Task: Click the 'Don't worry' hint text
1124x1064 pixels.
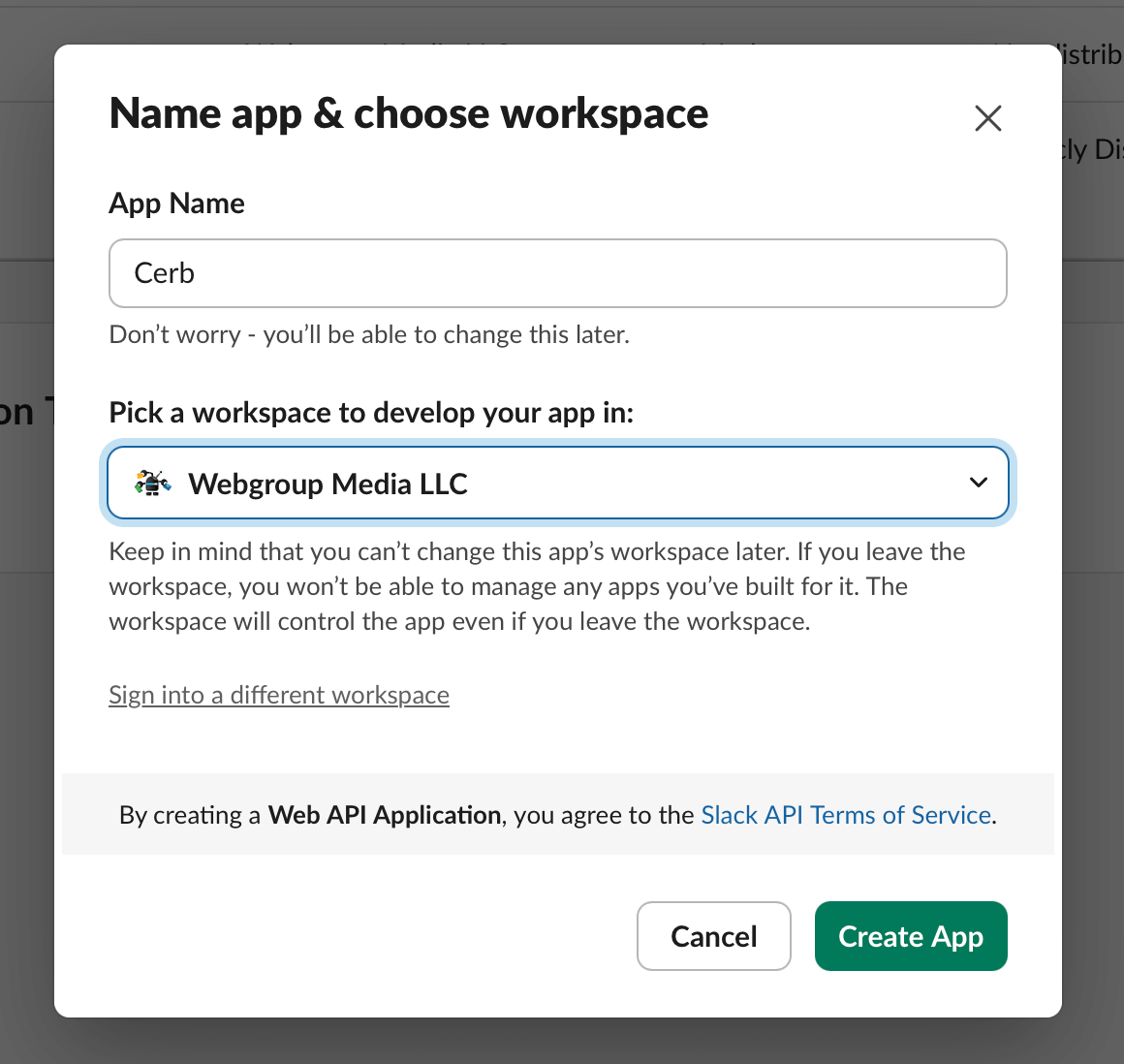Action: point(369,335)
